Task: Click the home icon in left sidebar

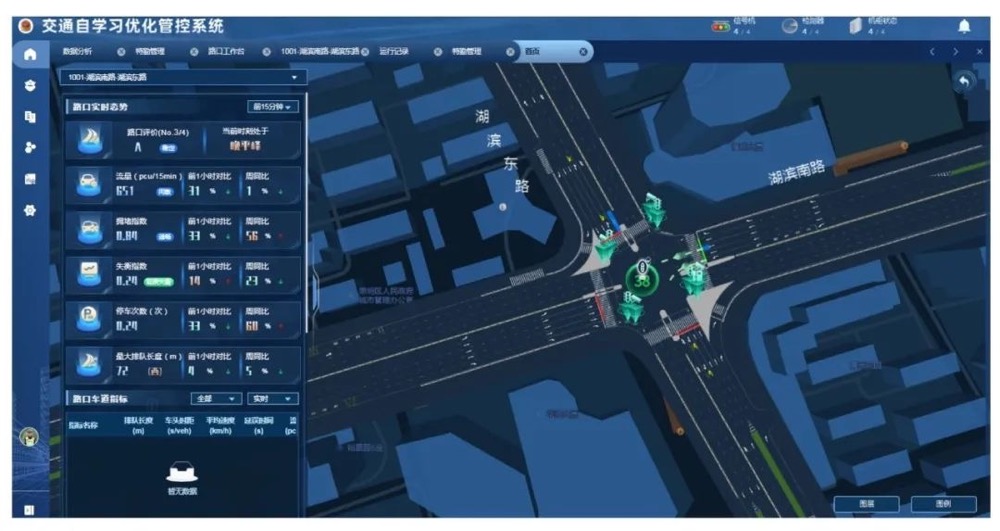Action: click(30, 54)
